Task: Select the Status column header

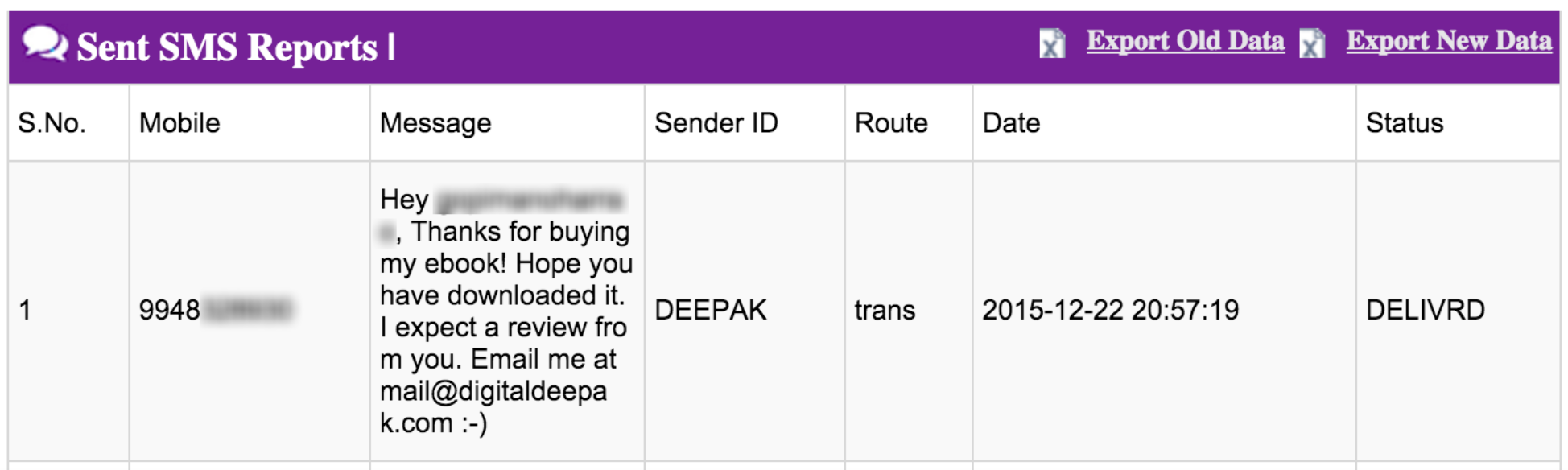Action: click(1405, 123)
